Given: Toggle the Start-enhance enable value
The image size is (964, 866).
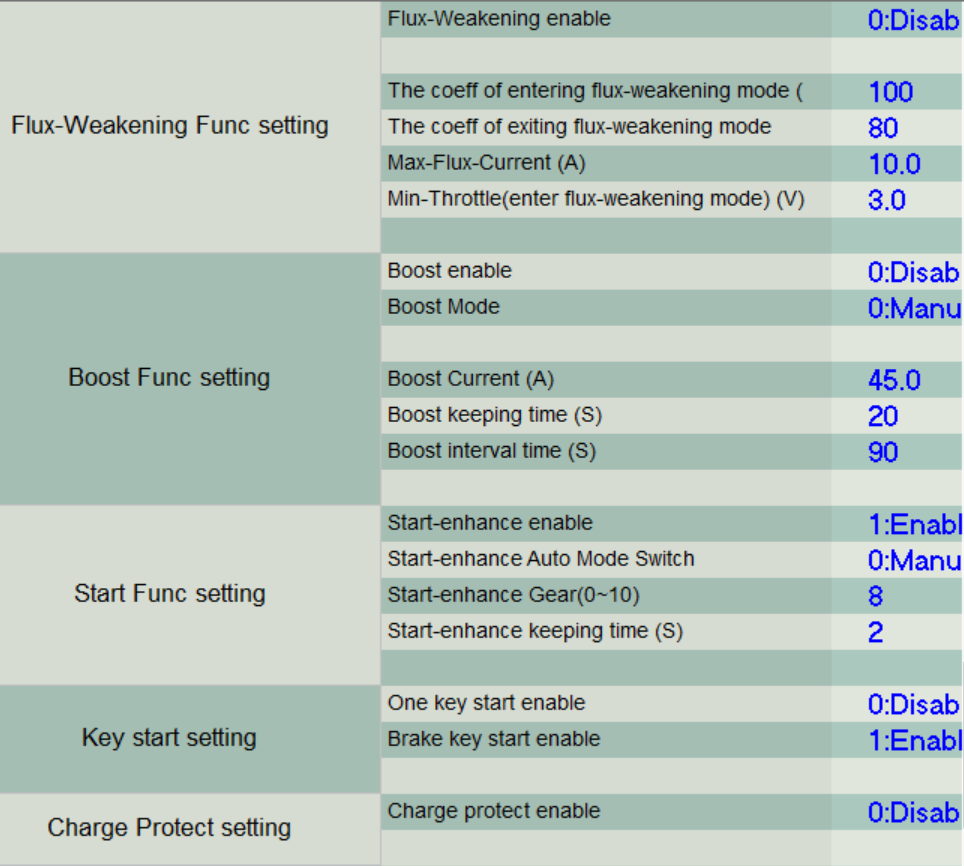Looking at the screenshot, I should [x=913, y=524].
